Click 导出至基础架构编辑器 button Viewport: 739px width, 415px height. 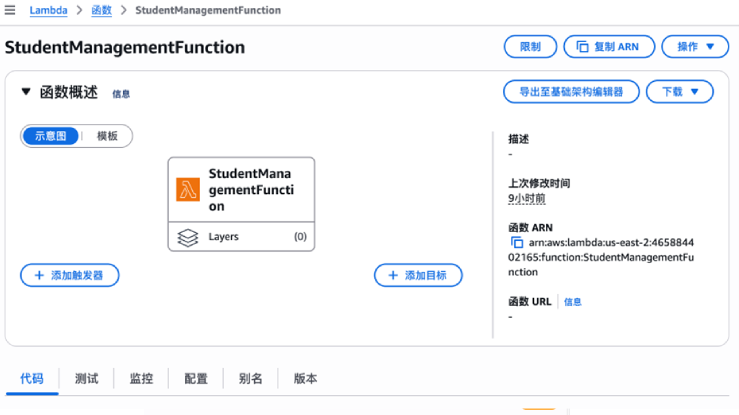pos(570,92)
